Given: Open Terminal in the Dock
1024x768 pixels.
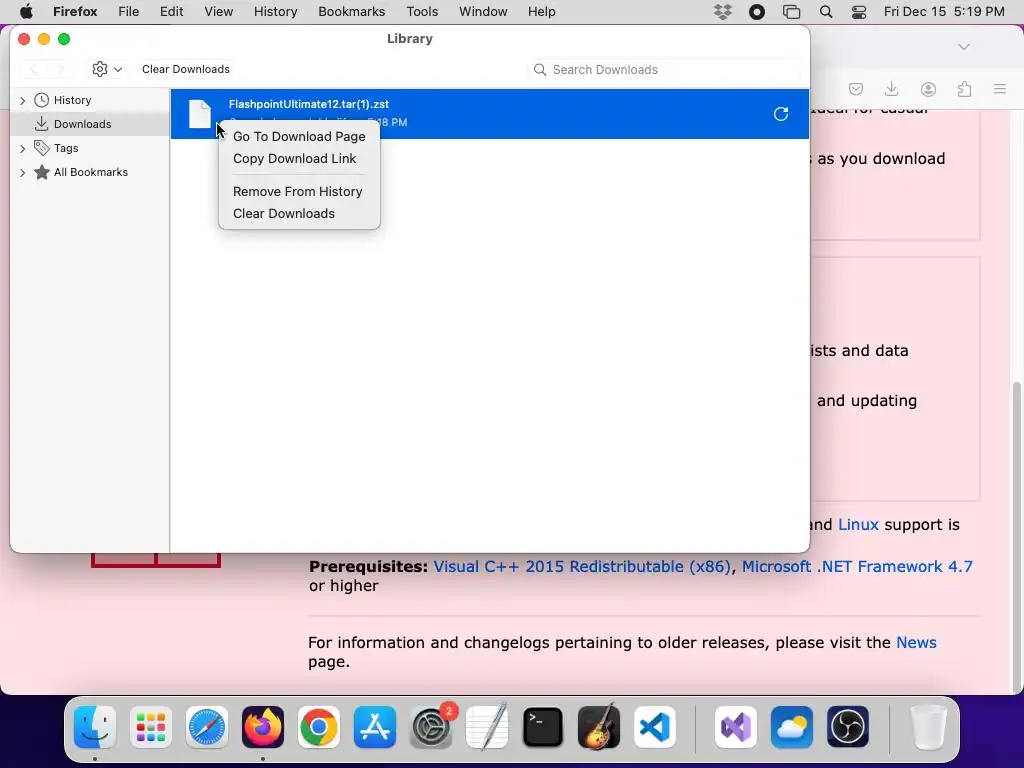Looking at the screenshot, I should 543,727.
